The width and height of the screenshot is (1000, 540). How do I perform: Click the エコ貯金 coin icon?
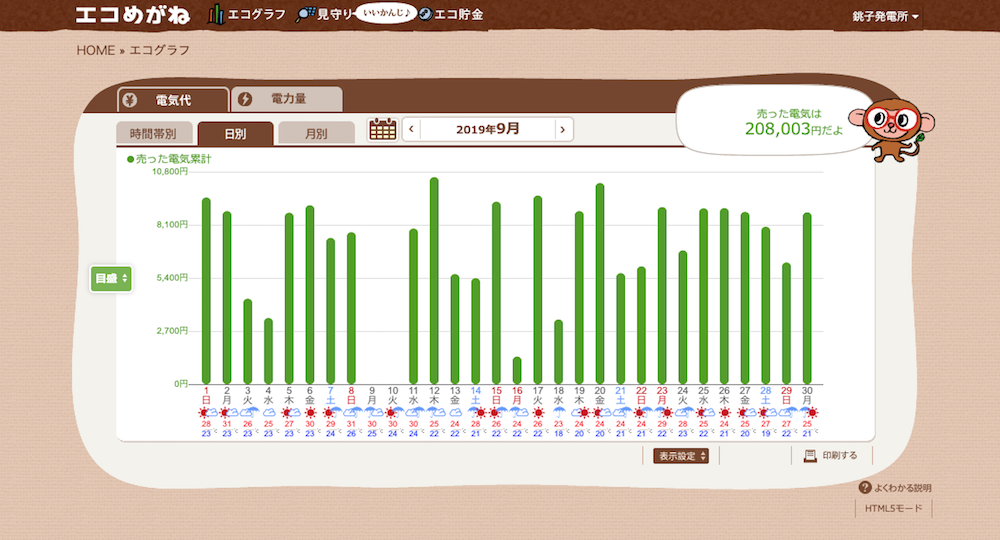425,14
